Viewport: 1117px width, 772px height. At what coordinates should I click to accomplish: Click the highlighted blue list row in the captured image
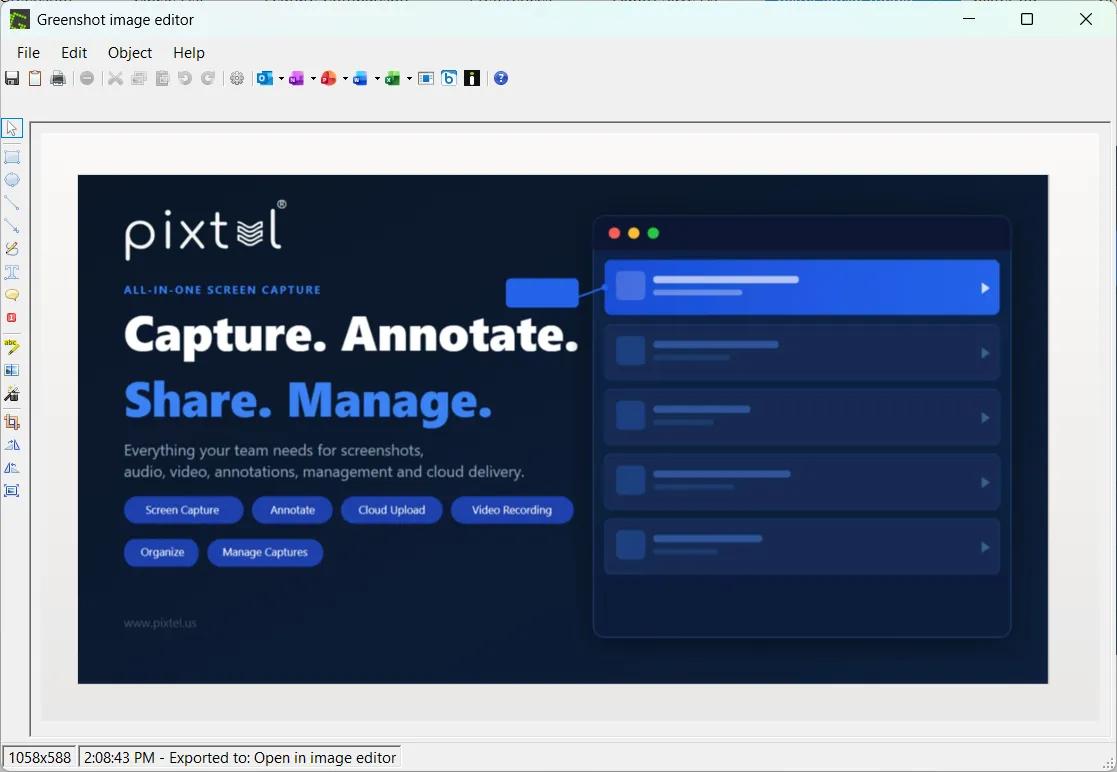[801, 288]
